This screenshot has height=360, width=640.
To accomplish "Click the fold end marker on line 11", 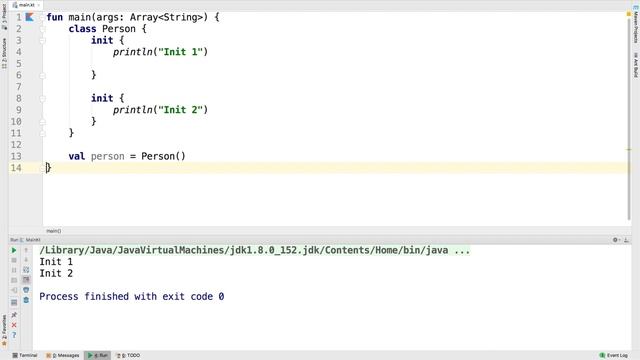I will point(42,133).
